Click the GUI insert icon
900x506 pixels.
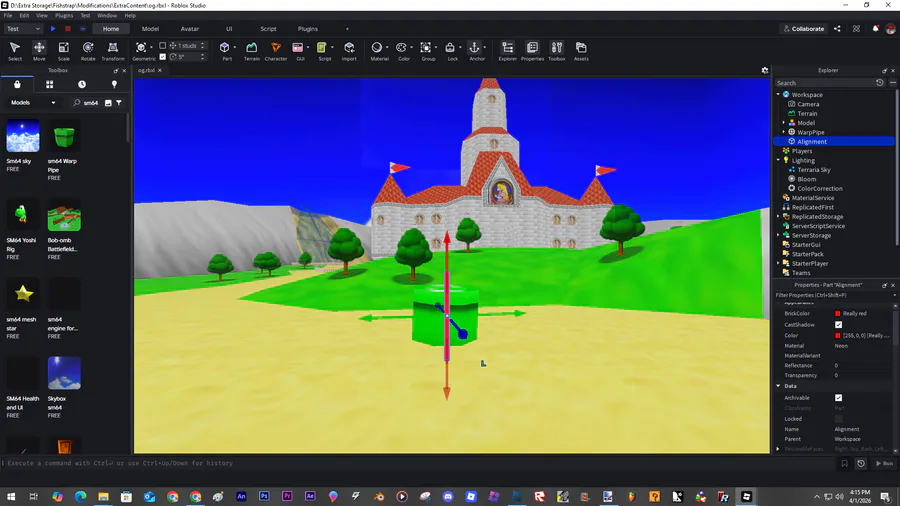pyautogui.click(x=298, y=48)
